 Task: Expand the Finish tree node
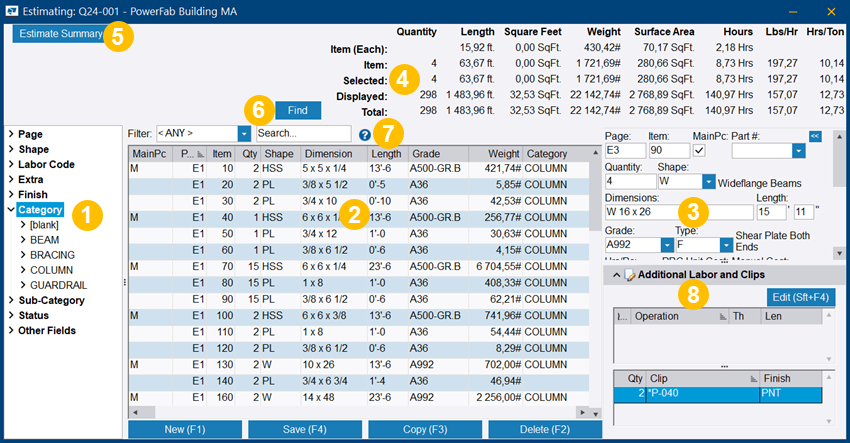tap(11, 194)
